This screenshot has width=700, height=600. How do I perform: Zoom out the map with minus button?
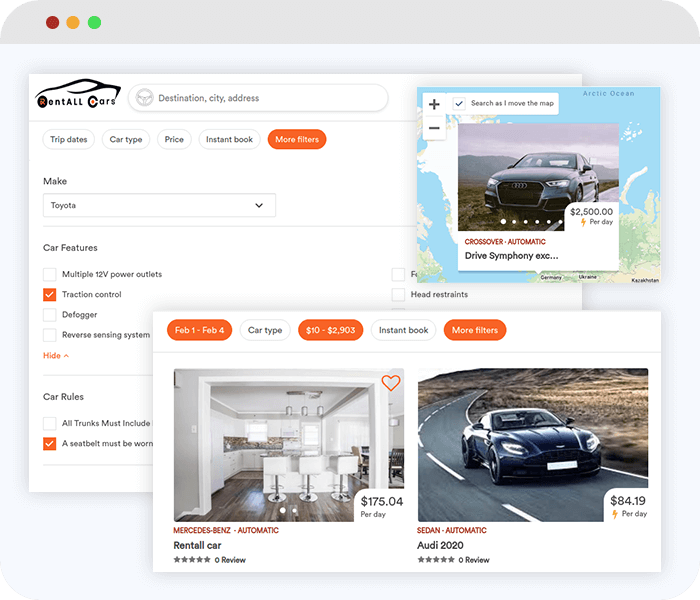[434, 128]
